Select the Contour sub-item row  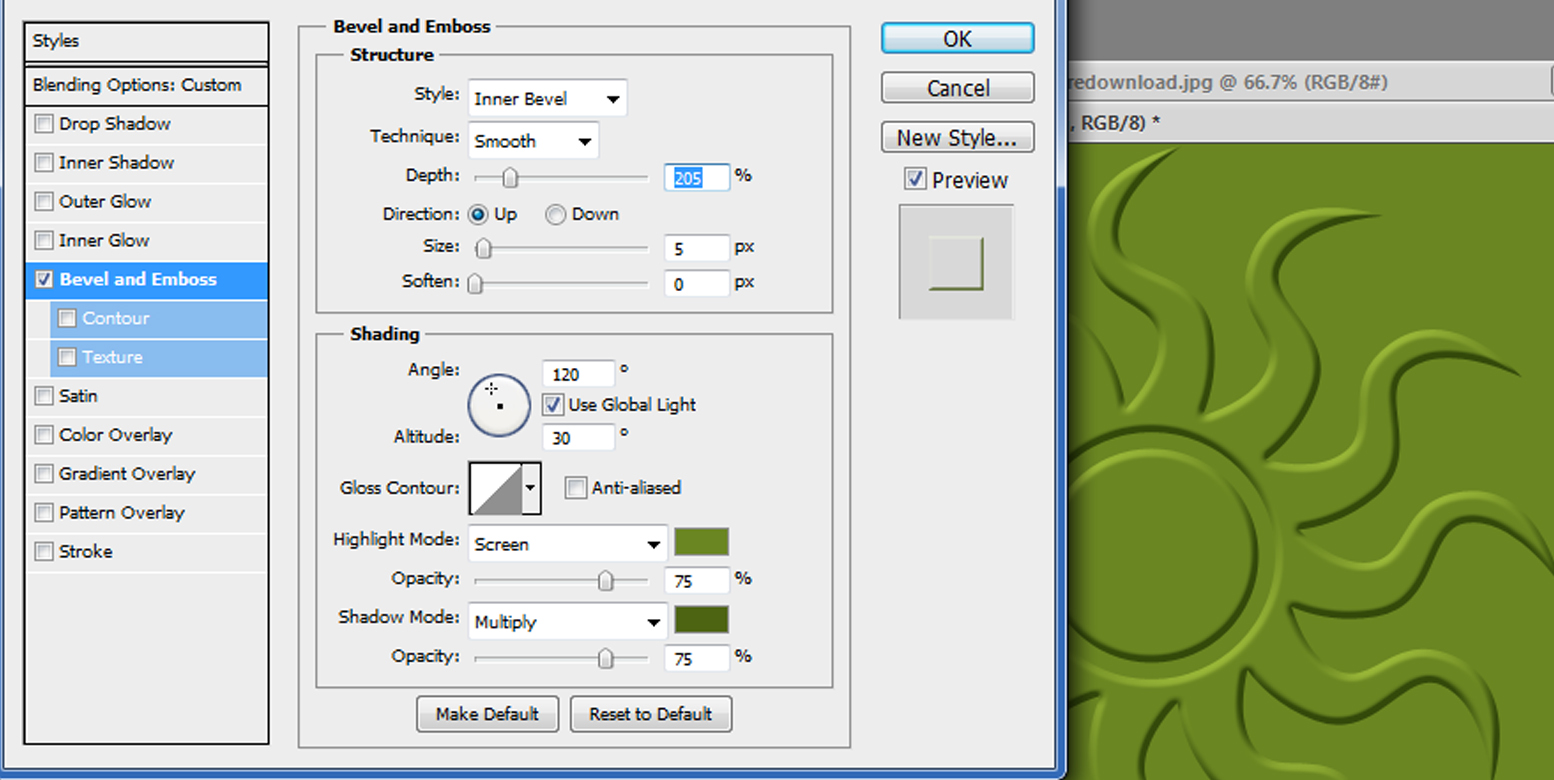point(159,318)
